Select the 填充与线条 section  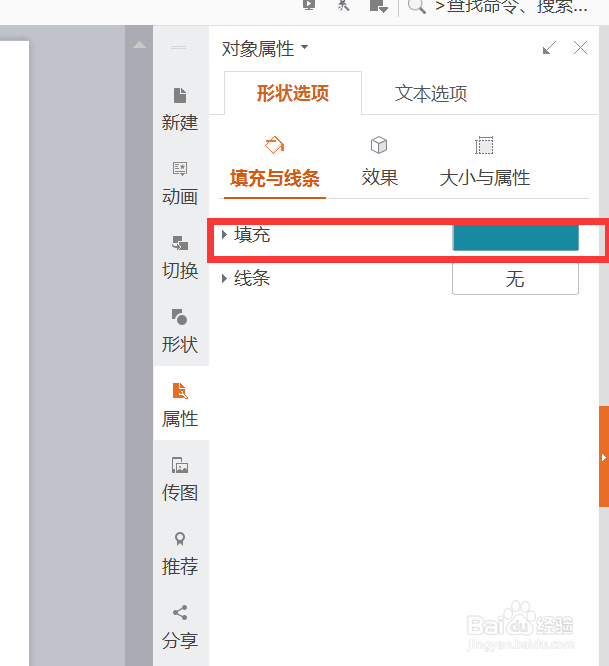point(275,166)
